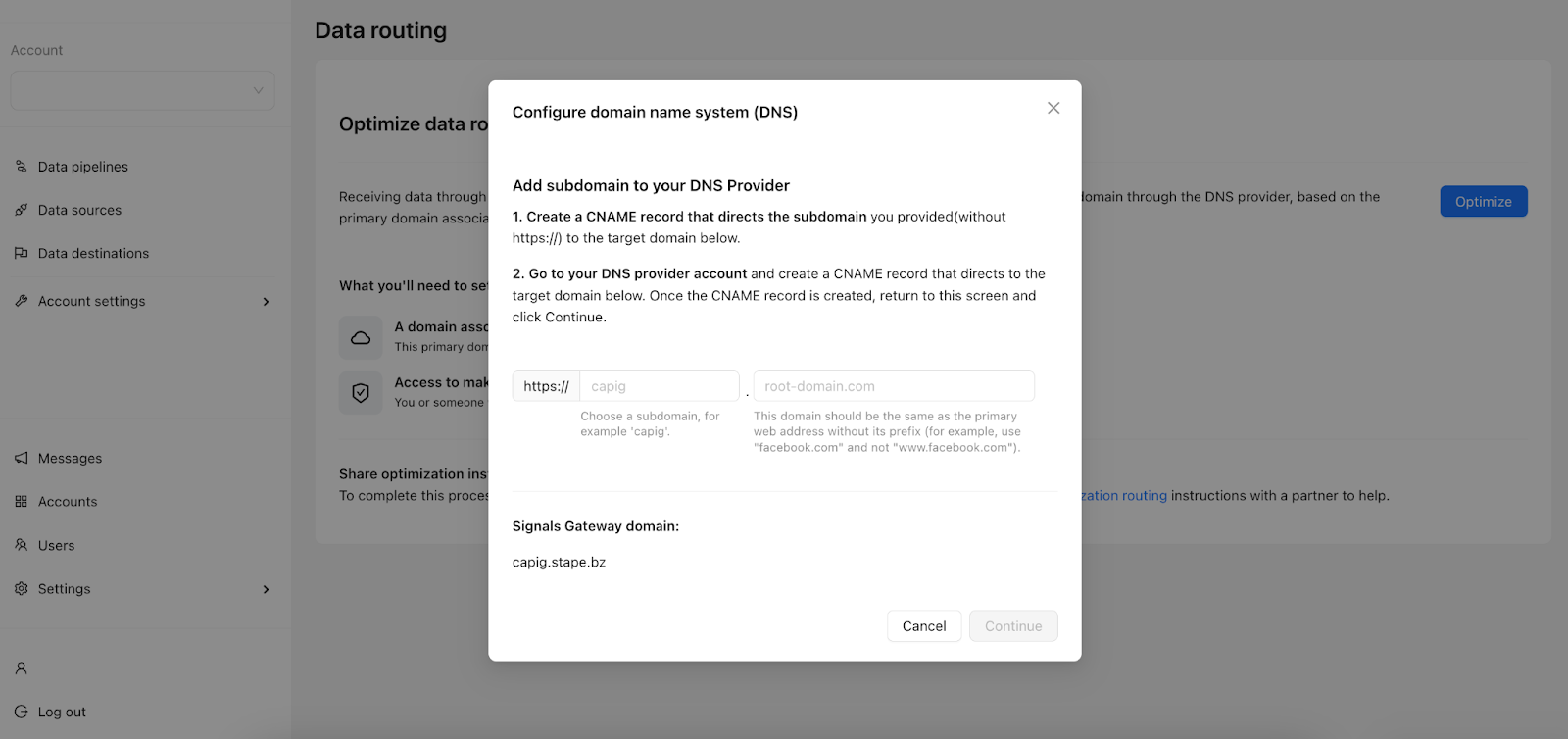Open the Data sources menu item
This screenshot has height=739, width=1568.
(79, 210)
